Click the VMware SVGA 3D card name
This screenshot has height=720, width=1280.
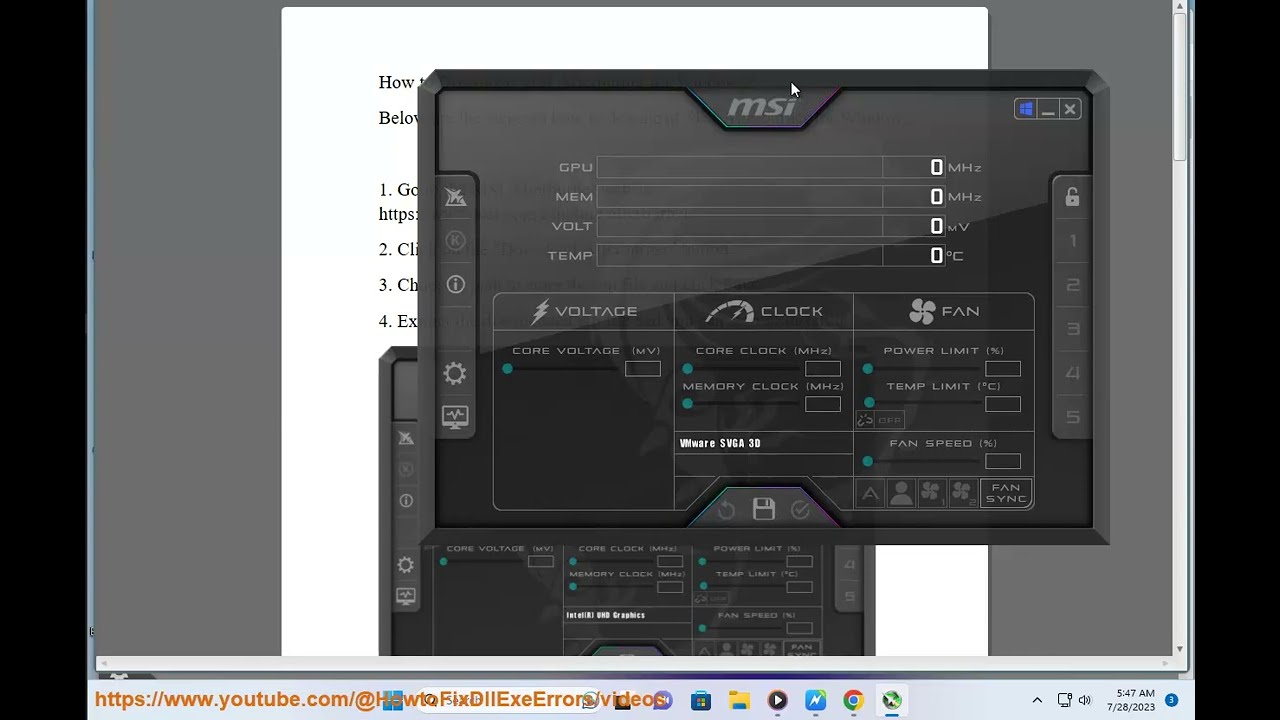(x=720, y=443)
